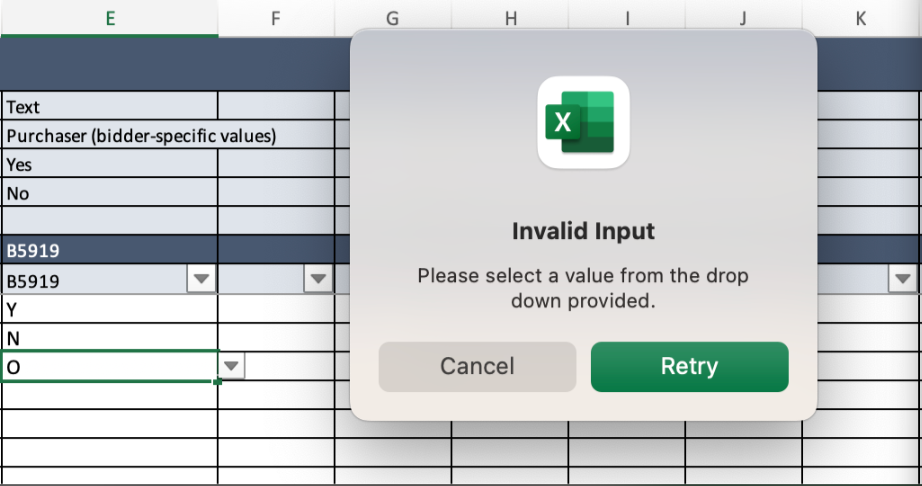This screenshot has width=922, height=486.
Task: Open the column F filter dropdown
Action: 318,279
